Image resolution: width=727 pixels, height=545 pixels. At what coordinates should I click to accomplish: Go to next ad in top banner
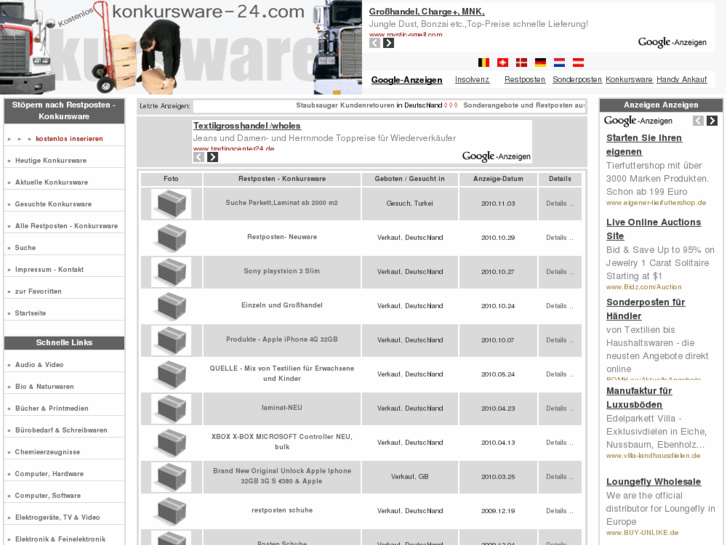pyautogui.click(x=389, y=43)
